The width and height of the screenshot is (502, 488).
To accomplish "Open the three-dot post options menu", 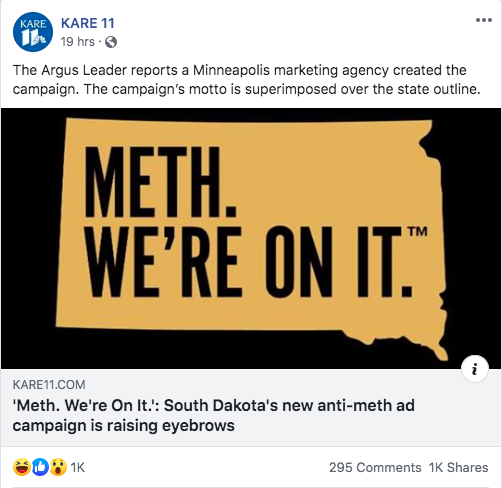I will pyautogui.click(x=484, y=20).
